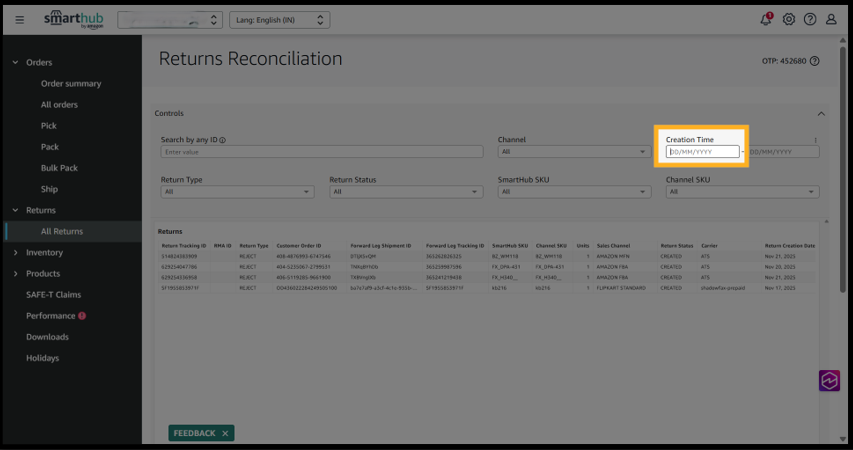Click the FEEDBACK button

[x=194, y=433]
